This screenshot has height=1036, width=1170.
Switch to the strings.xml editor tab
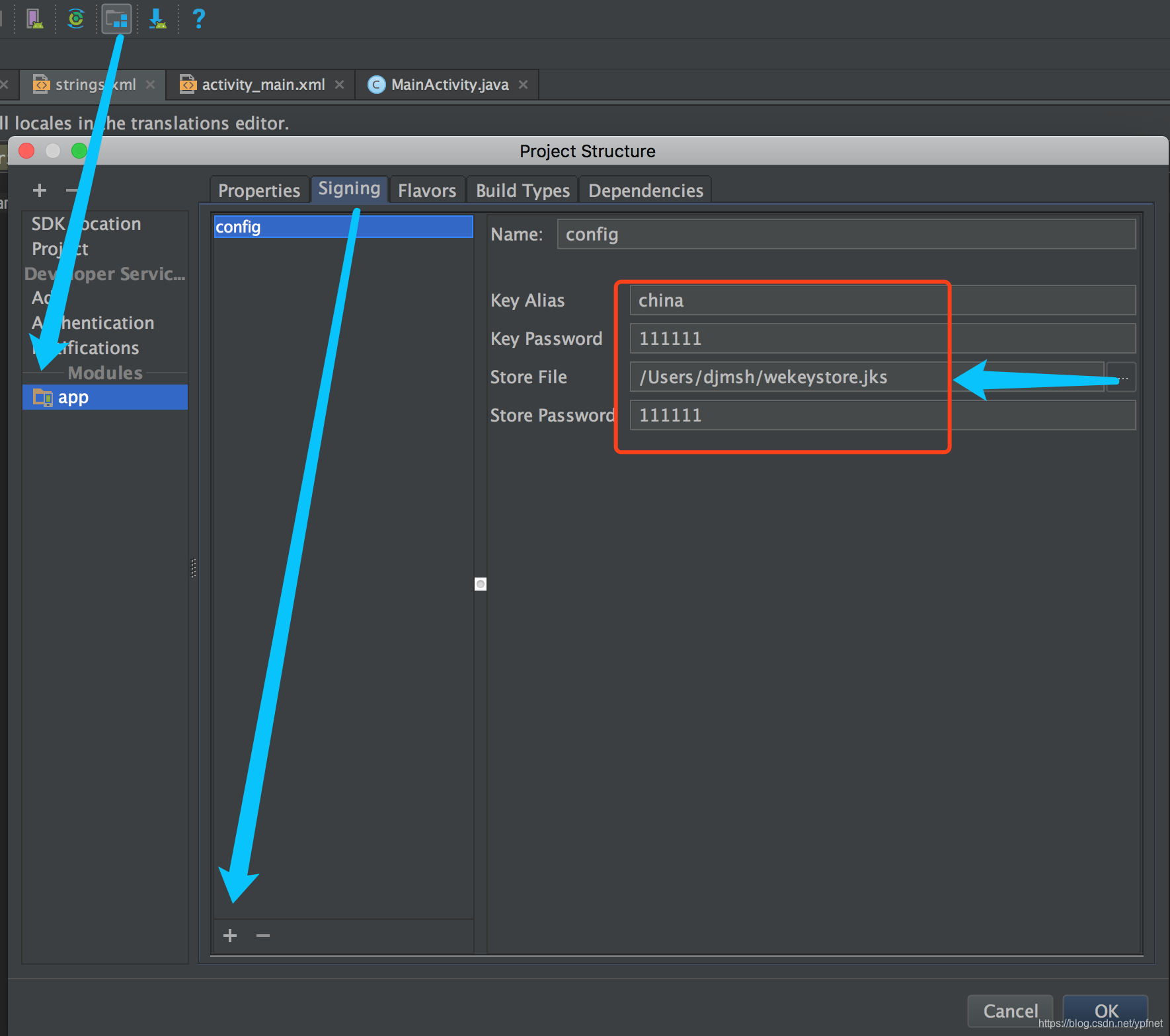point(91,85)
